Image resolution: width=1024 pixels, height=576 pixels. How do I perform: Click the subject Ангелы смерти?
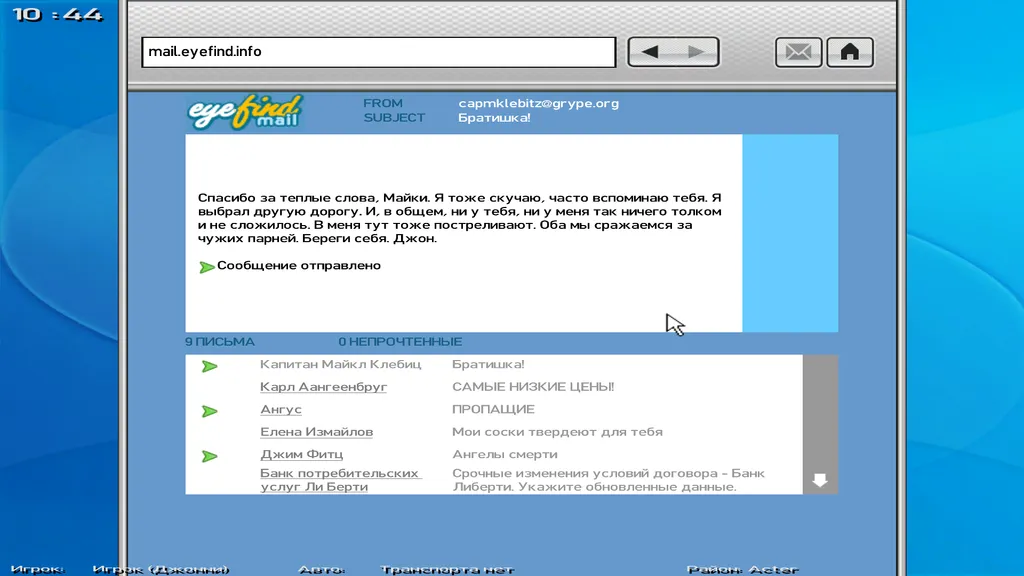click(505, 454)
